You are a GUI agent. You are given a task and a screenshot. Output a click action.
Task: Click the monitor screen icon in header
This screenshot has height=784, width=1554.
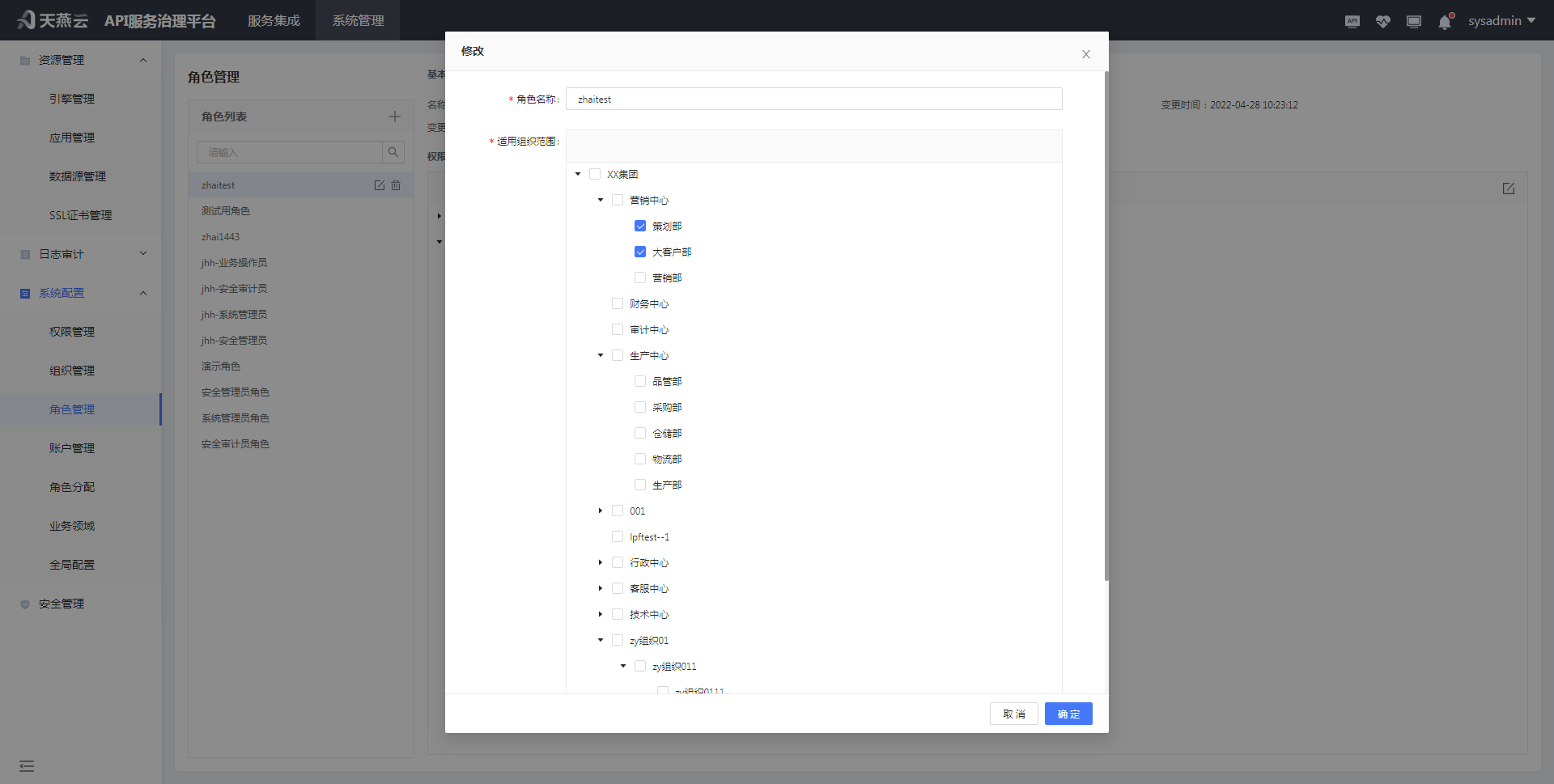[x=1414, y=22]
